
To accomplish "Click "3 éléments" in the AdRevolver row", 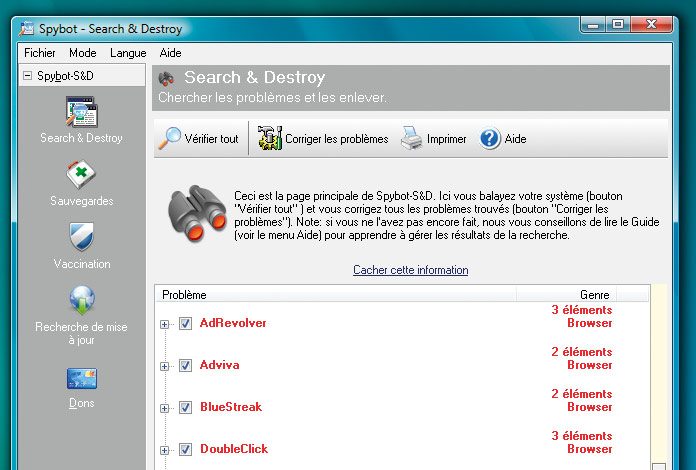I will (x=581, y=310).
